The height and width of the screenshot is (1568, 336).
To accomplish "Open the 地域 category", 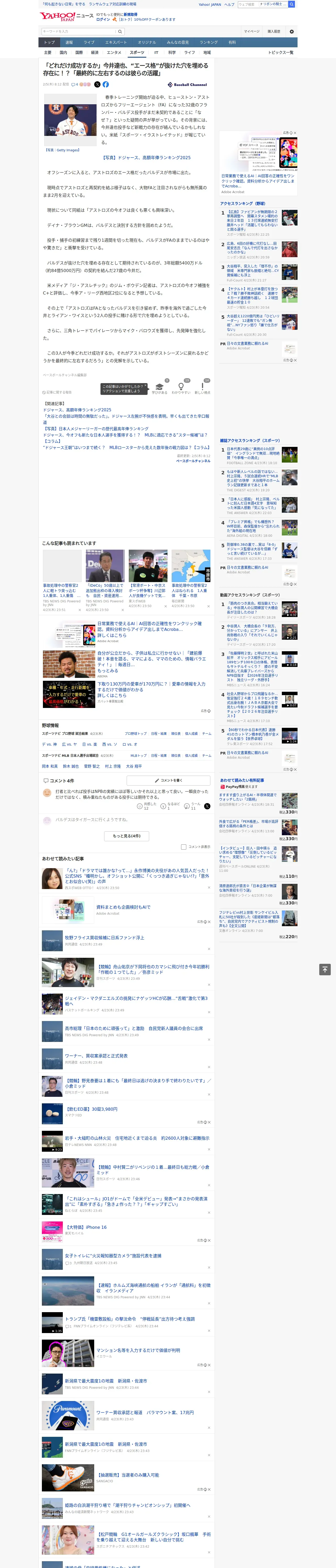I will pyautogui.click(x=207, y=52).
